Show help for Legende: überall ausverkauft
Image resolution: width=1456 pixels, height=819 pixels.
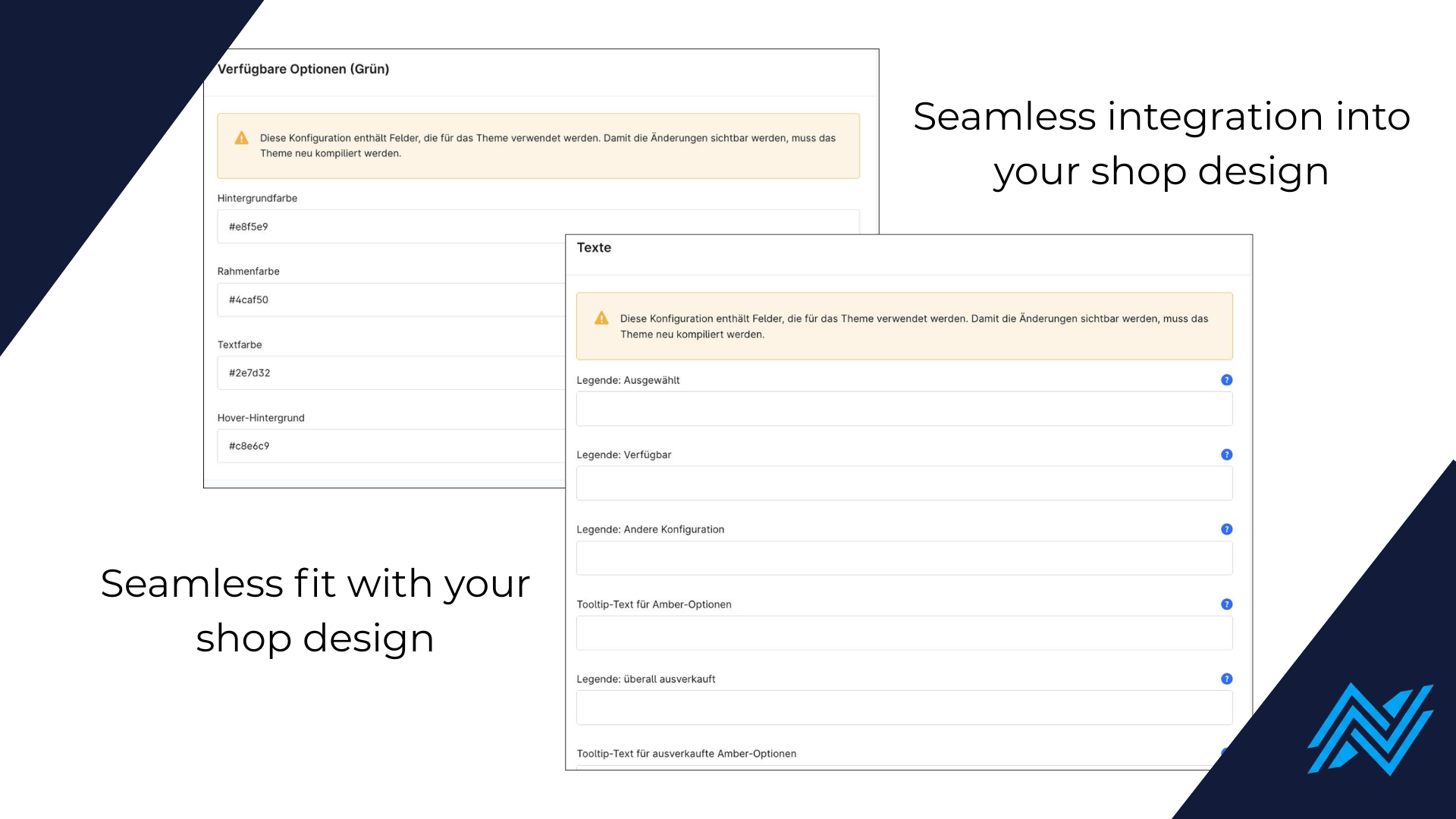click(1226, 679)
